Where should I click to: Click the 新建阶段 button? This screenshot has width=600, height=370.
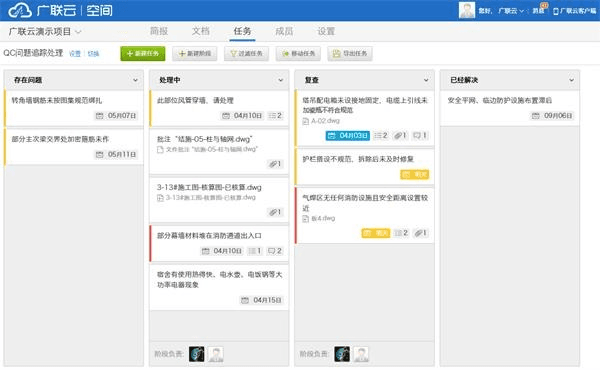pos(194,54)
